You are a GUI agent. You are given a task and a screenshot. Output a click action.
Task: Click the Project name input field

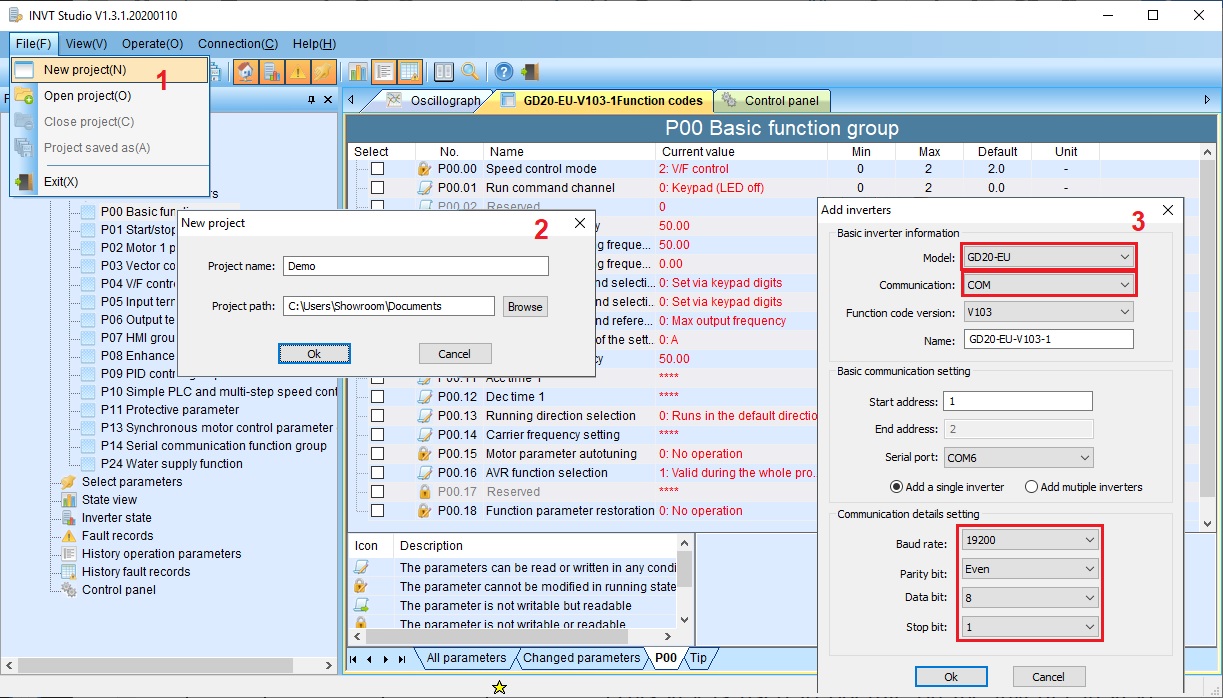point(416,266)
